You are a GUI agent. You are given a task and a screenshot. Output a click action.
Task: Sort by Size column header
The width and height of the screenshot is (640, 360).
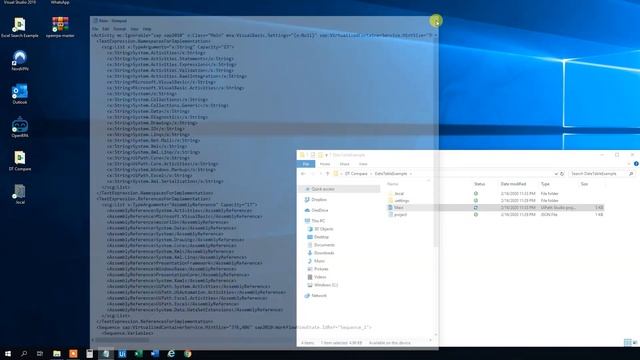(x=584, y=184)
